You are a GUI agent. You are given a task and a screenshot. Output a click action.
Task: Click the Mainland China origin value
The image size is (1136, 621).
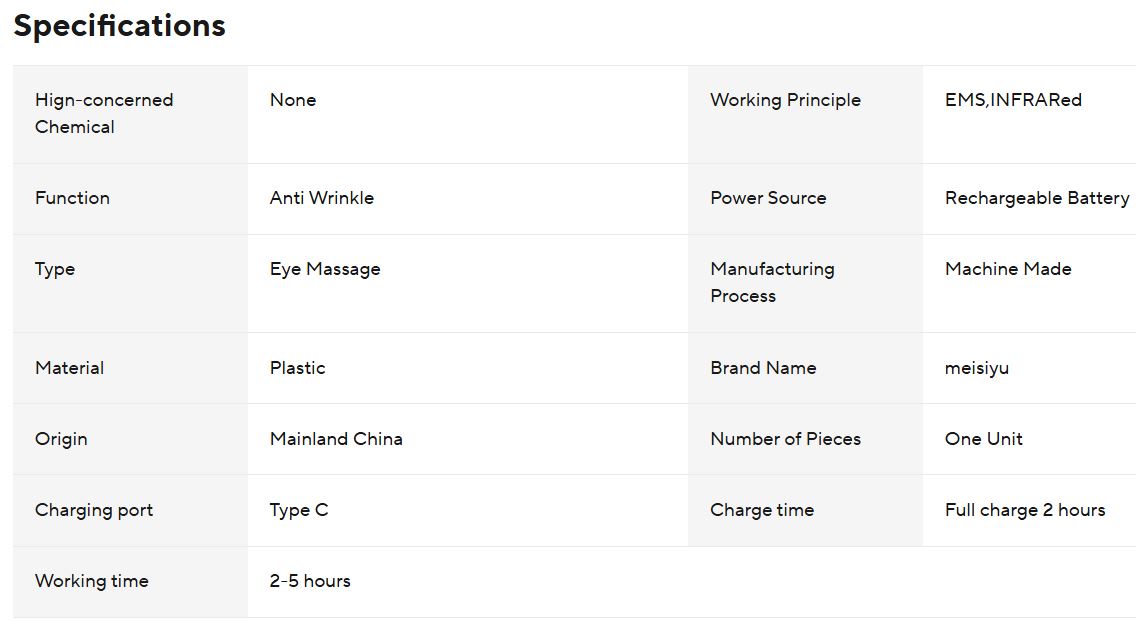[x=336, y=439]
